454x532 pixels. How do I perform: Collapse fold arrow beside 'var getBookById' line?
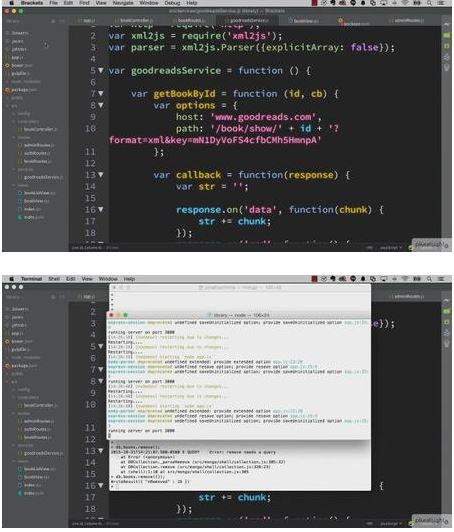[x=100, y=93]
